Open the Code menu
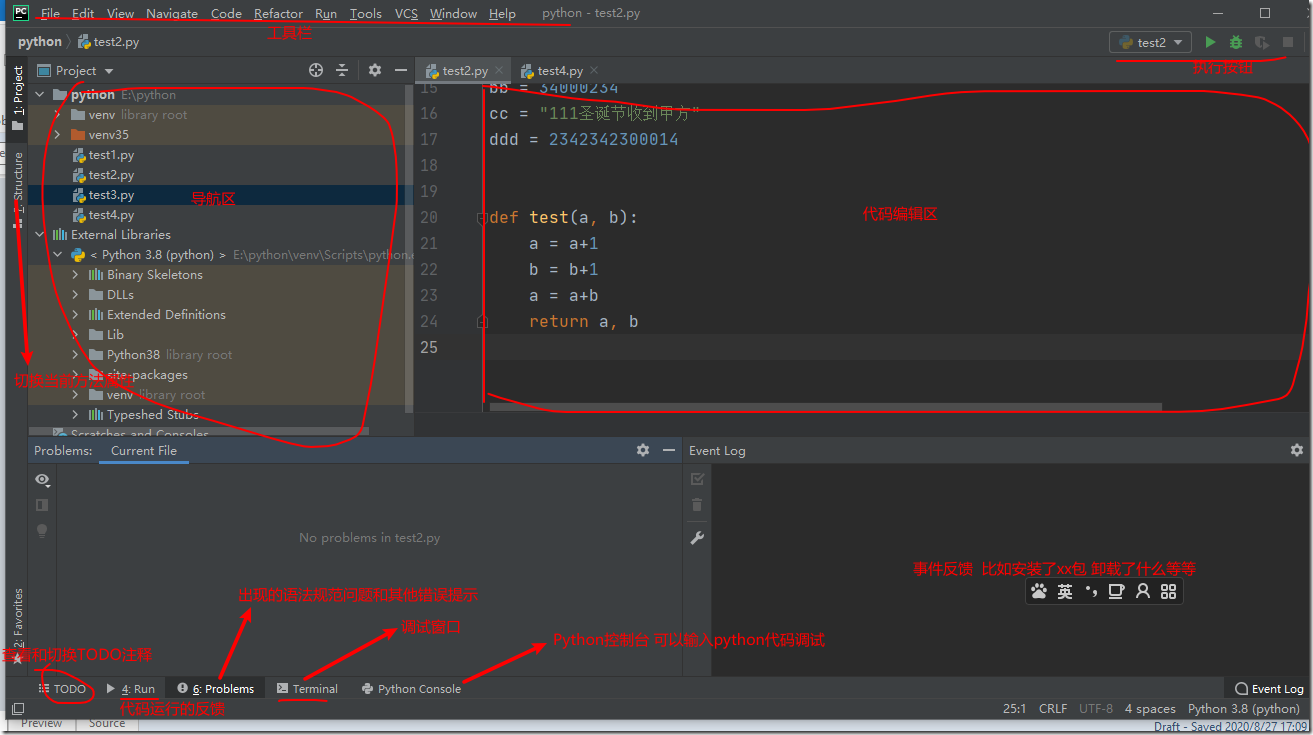Screen dimensions: 1313x735 (x=226, y=13)
